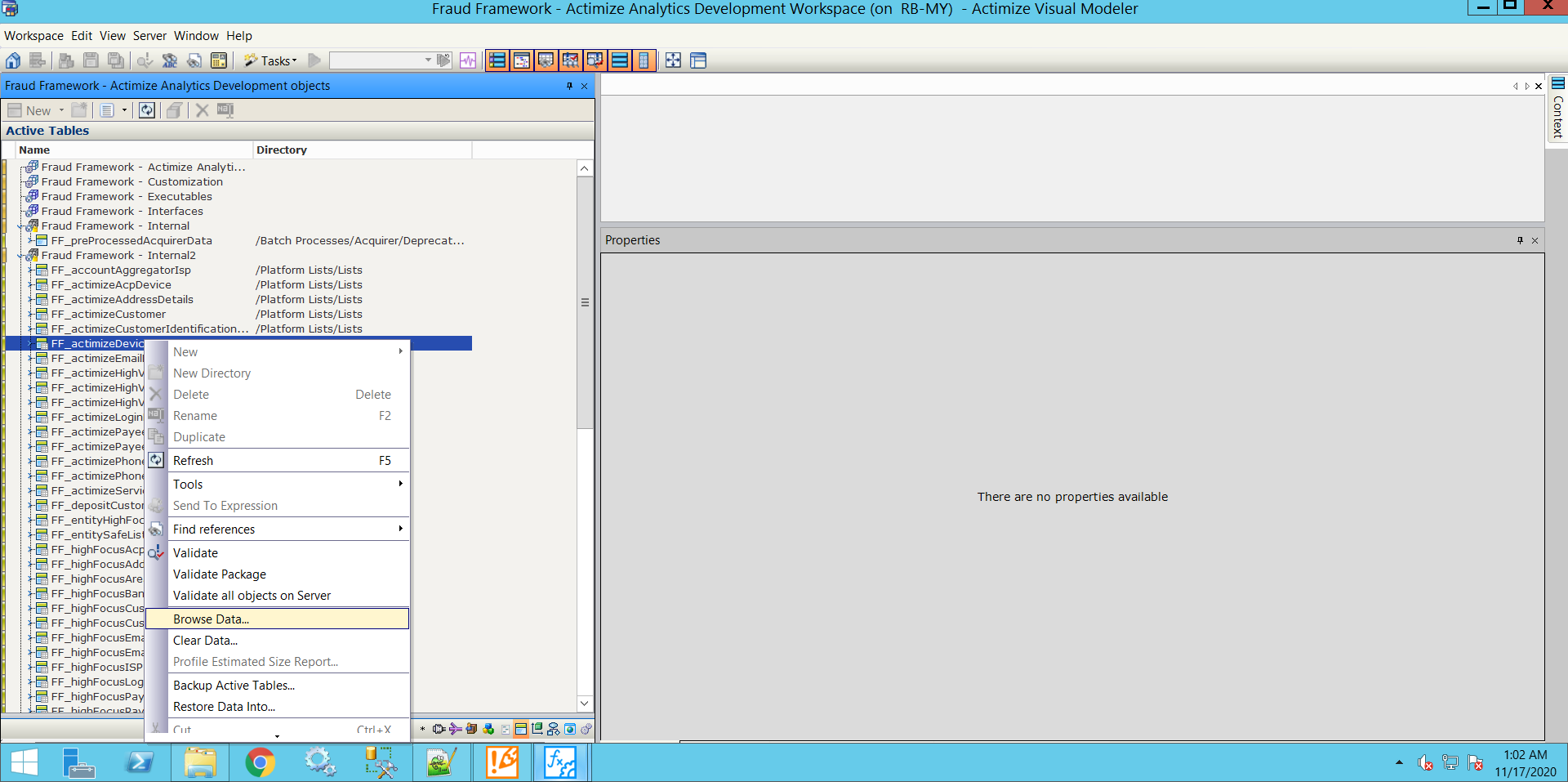Click the Save floppy disk icon
This screenshot has width=1568, height=782.
point(91,60)
